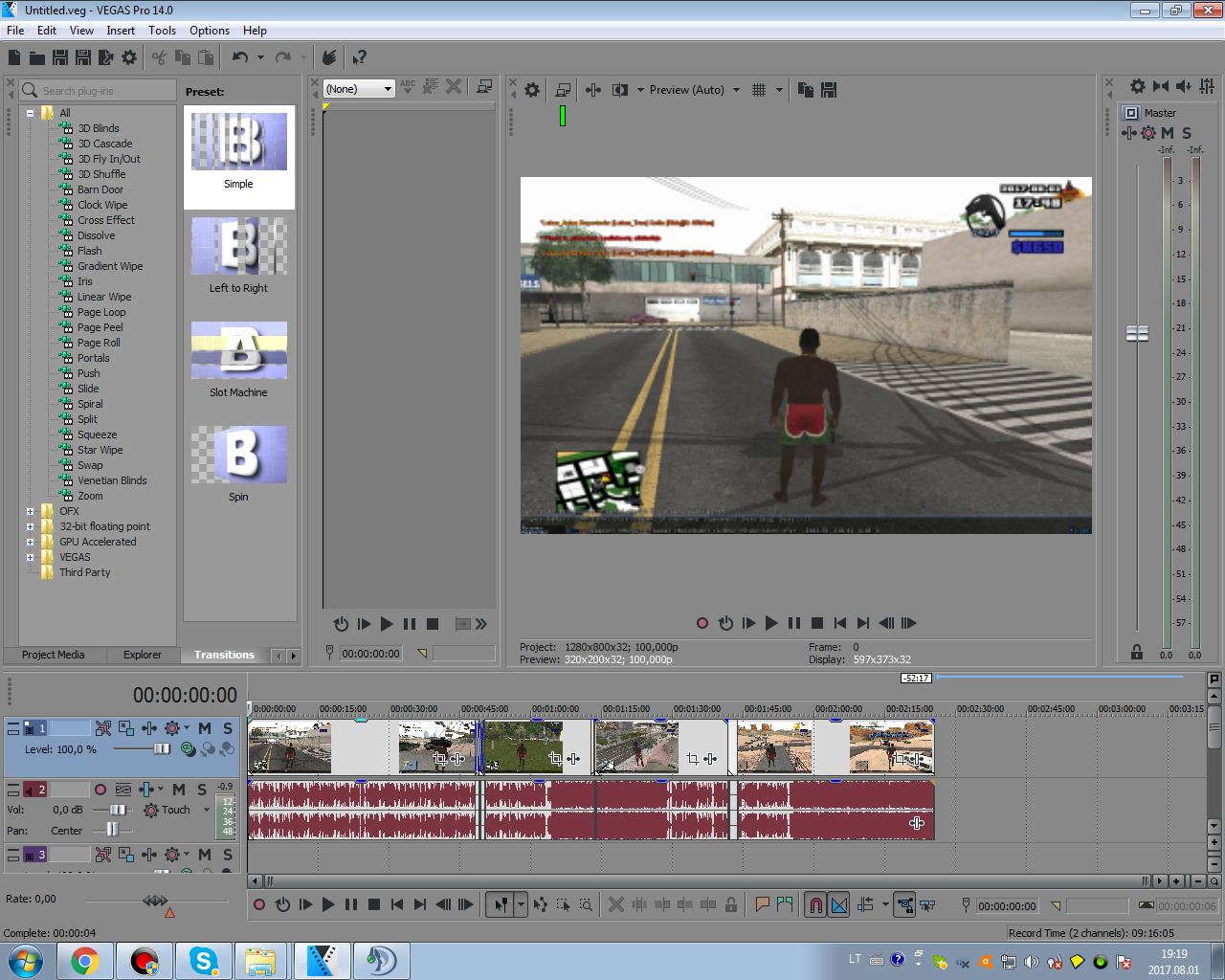Image resolution: width=1225 pixels, height=980 pixels.
Task: Open the (None) preset dropdown in Trimmer
Action: pos(359,89)
